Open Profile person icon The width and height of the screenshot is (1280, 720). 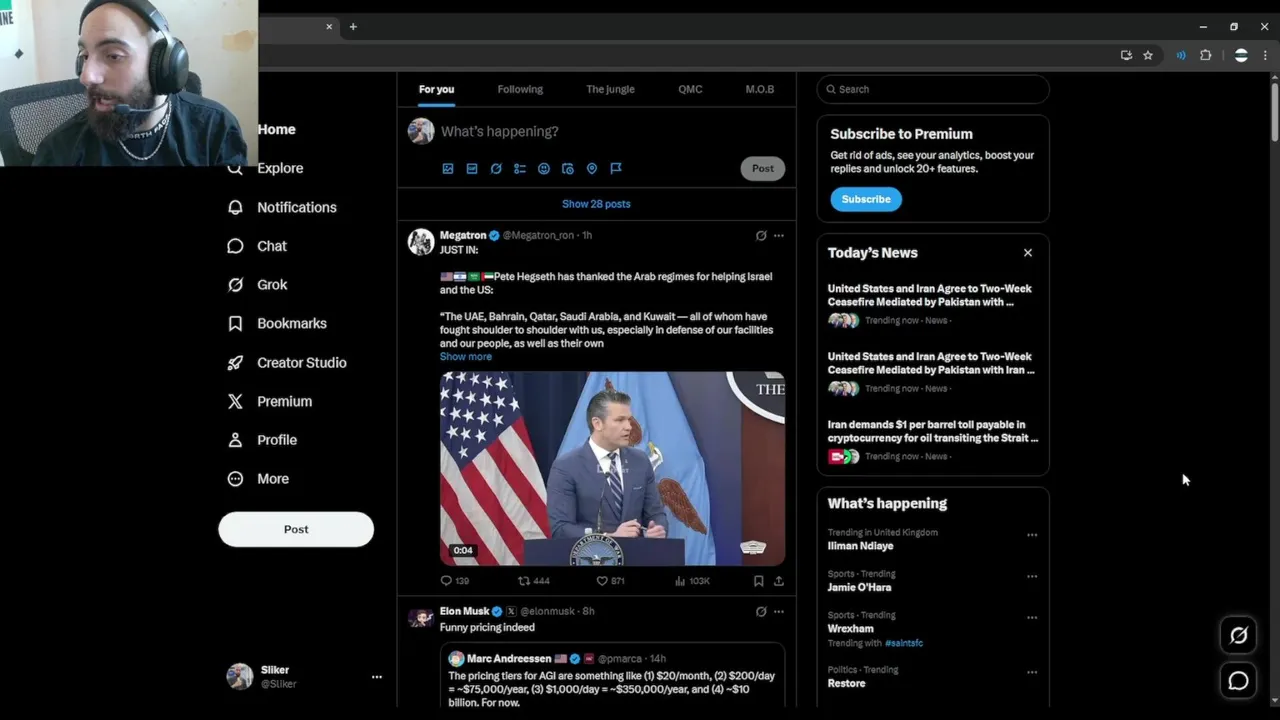pyautogui.click(x=235, y=440)
